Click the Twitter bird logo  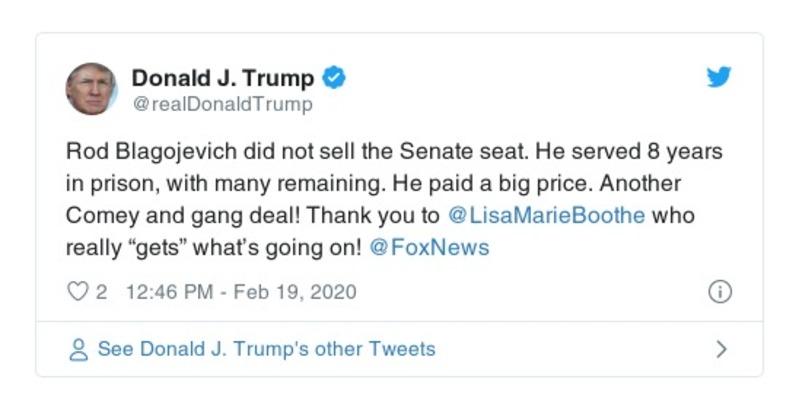(720, 78)
